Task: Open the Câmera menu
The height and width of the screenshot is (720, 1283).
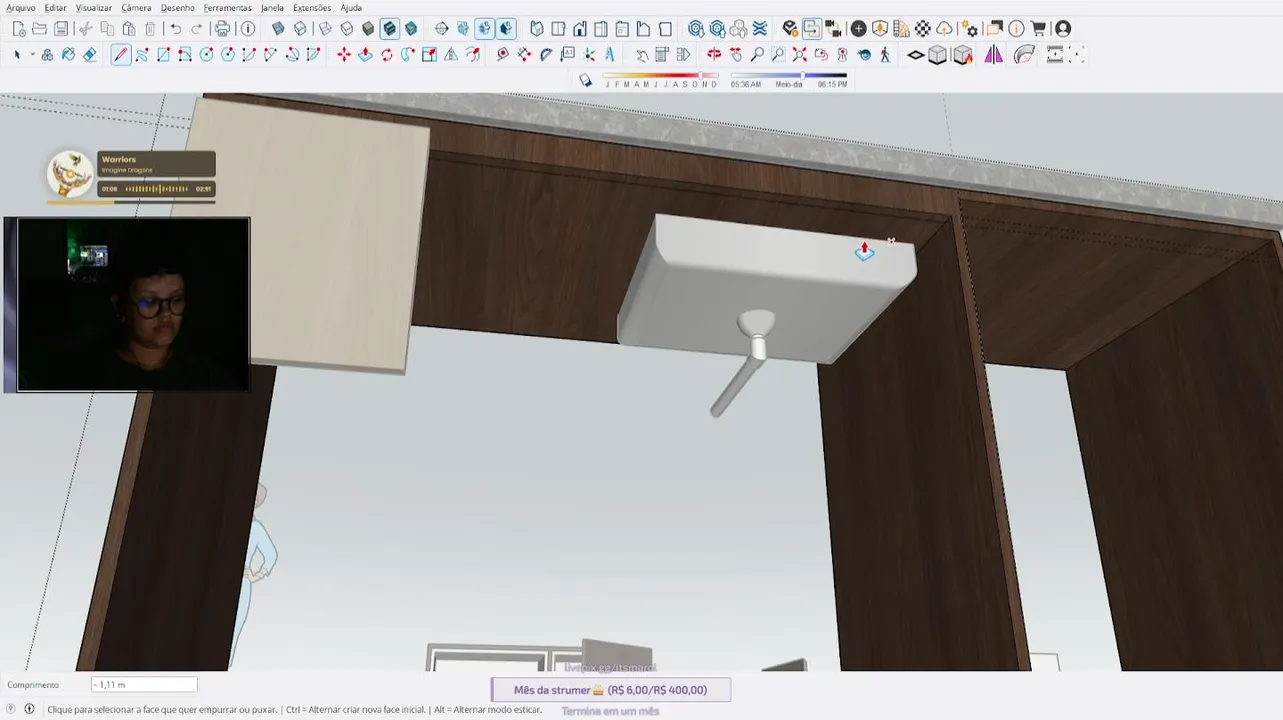Action: (x=136, y=8)
